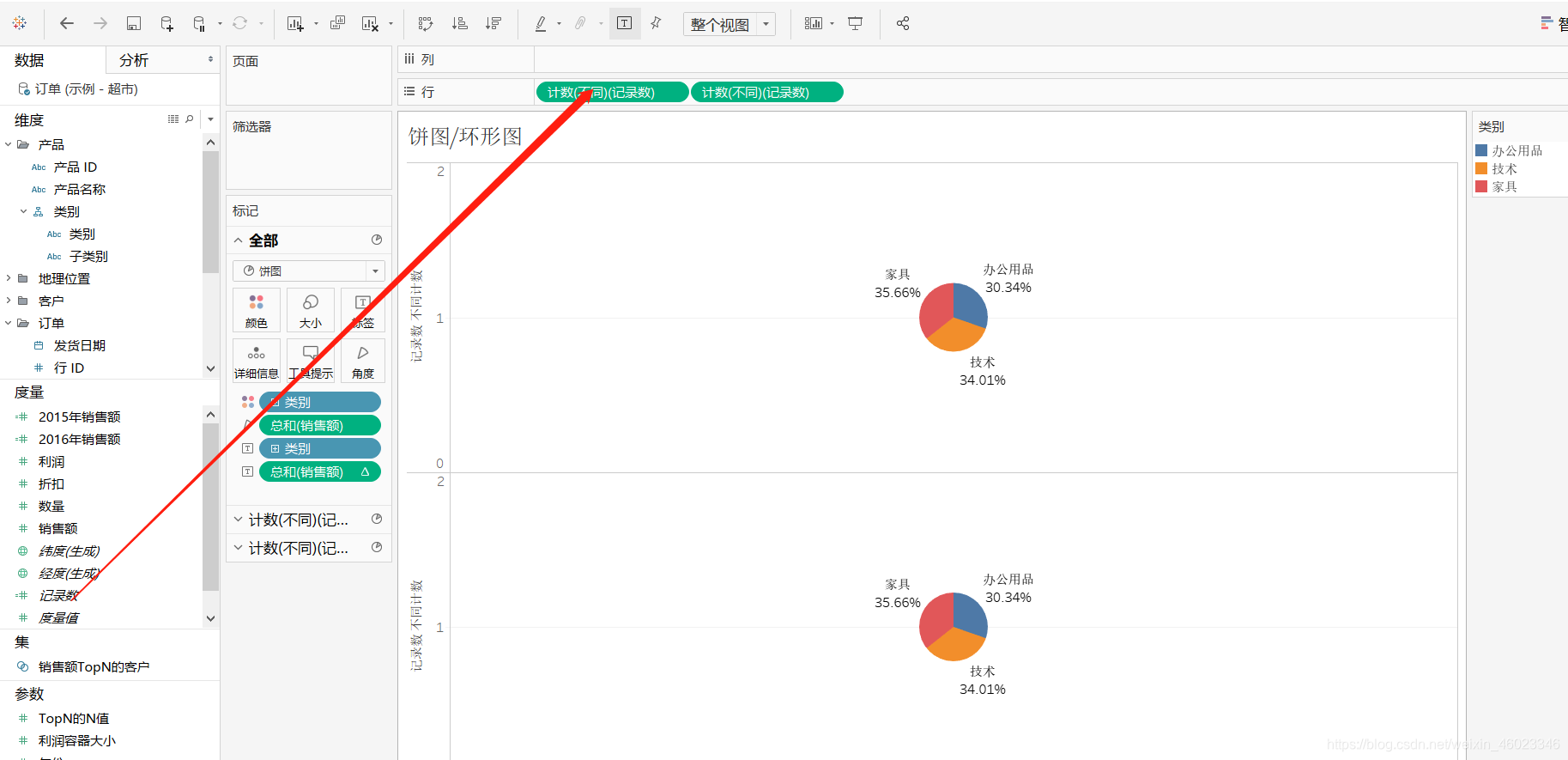The image size is (1568, 760).
Task: Expand the 地理位置 folder
Action: (x=9, y=278)
